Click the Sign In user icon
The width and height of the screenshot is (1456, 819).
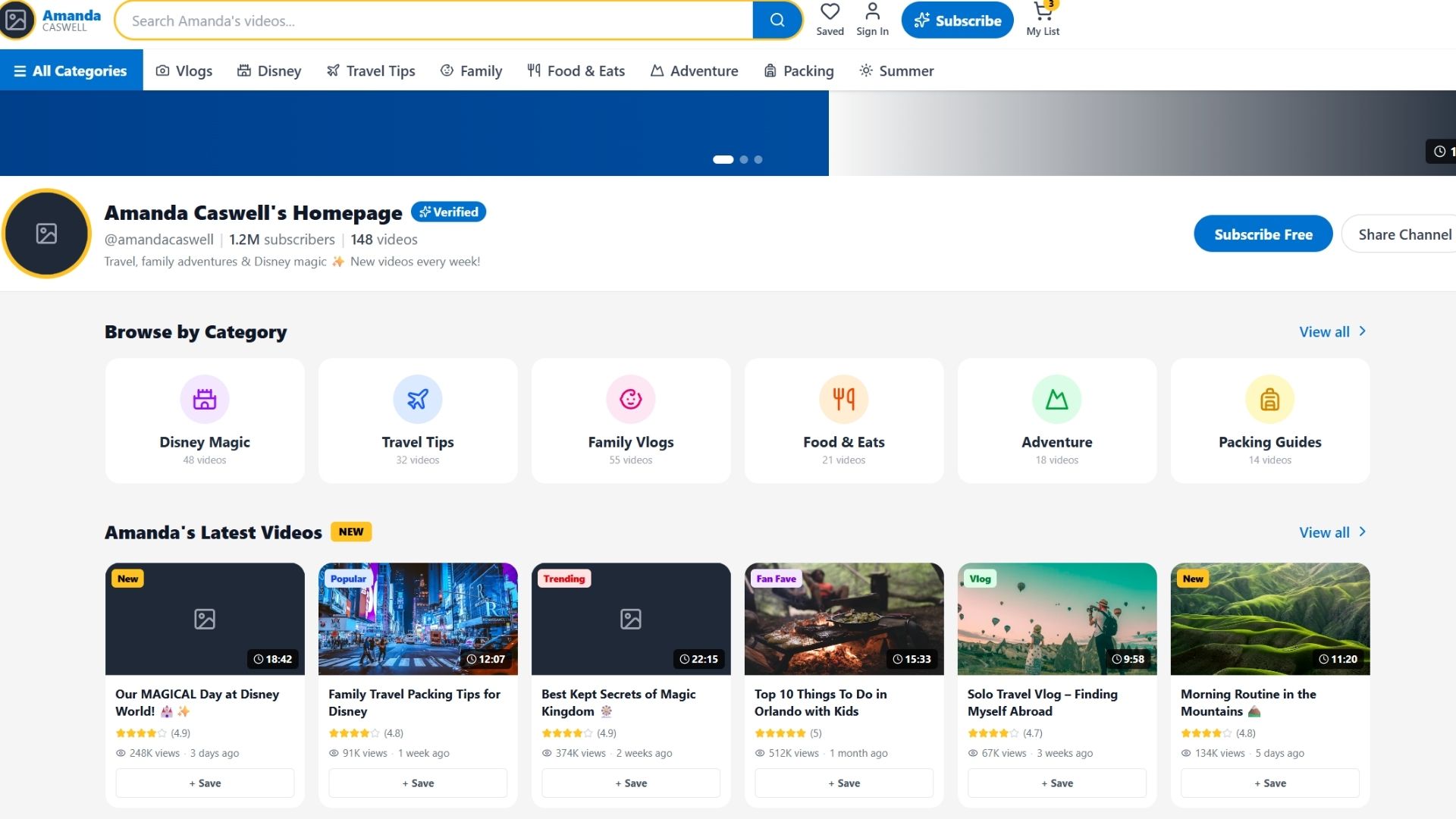pyautogui.click(x=872, y=13)
